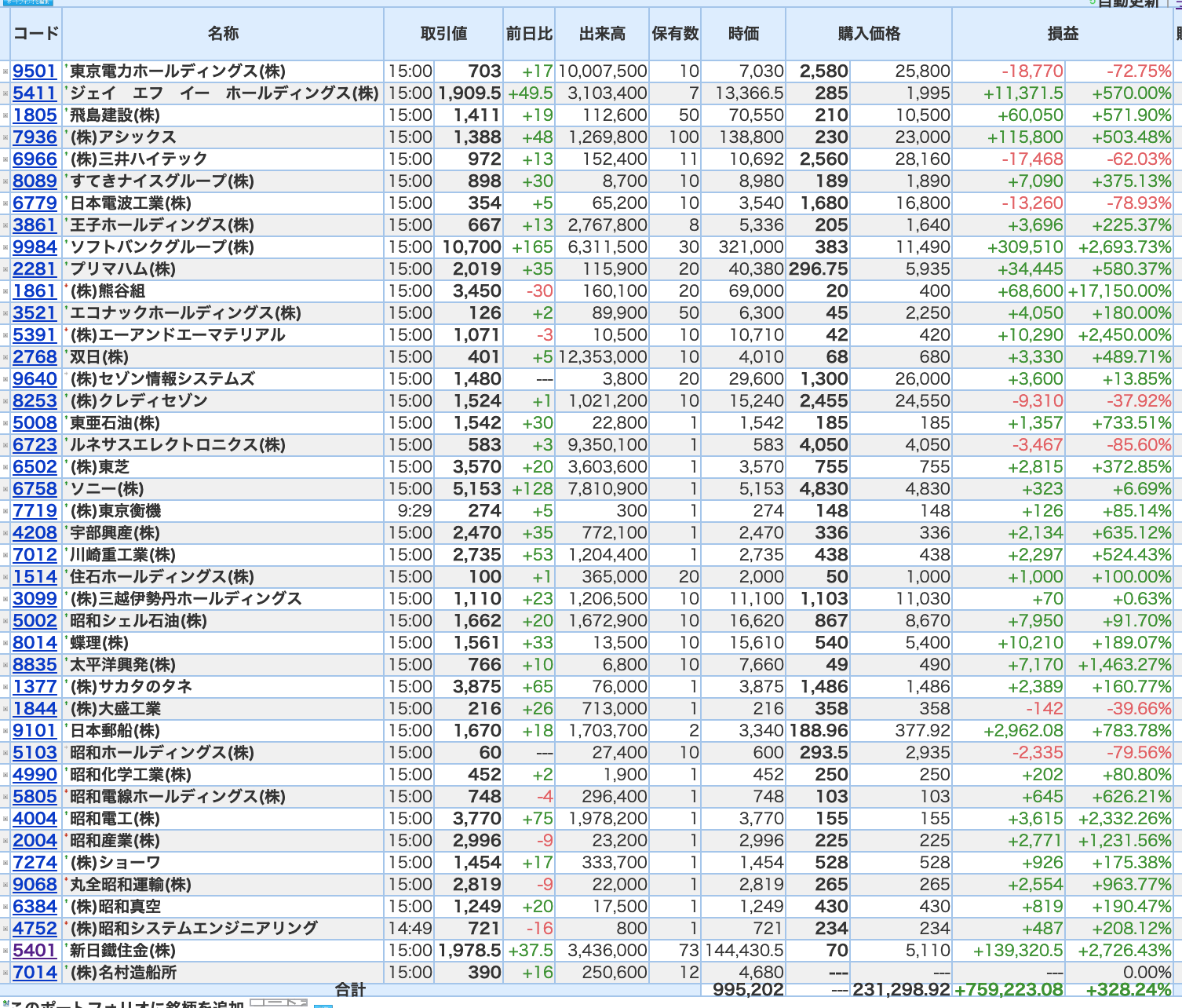
Task: Click the small row icon beside code 9101
Action: pos(5,731)
